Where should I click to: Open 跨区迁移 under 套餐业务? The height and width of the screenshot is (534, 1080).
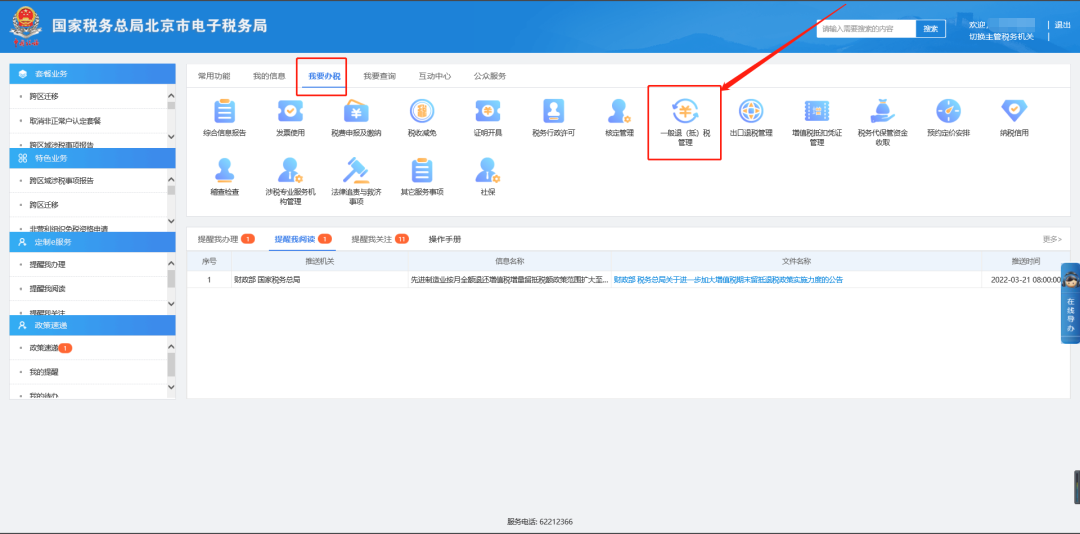44,96
